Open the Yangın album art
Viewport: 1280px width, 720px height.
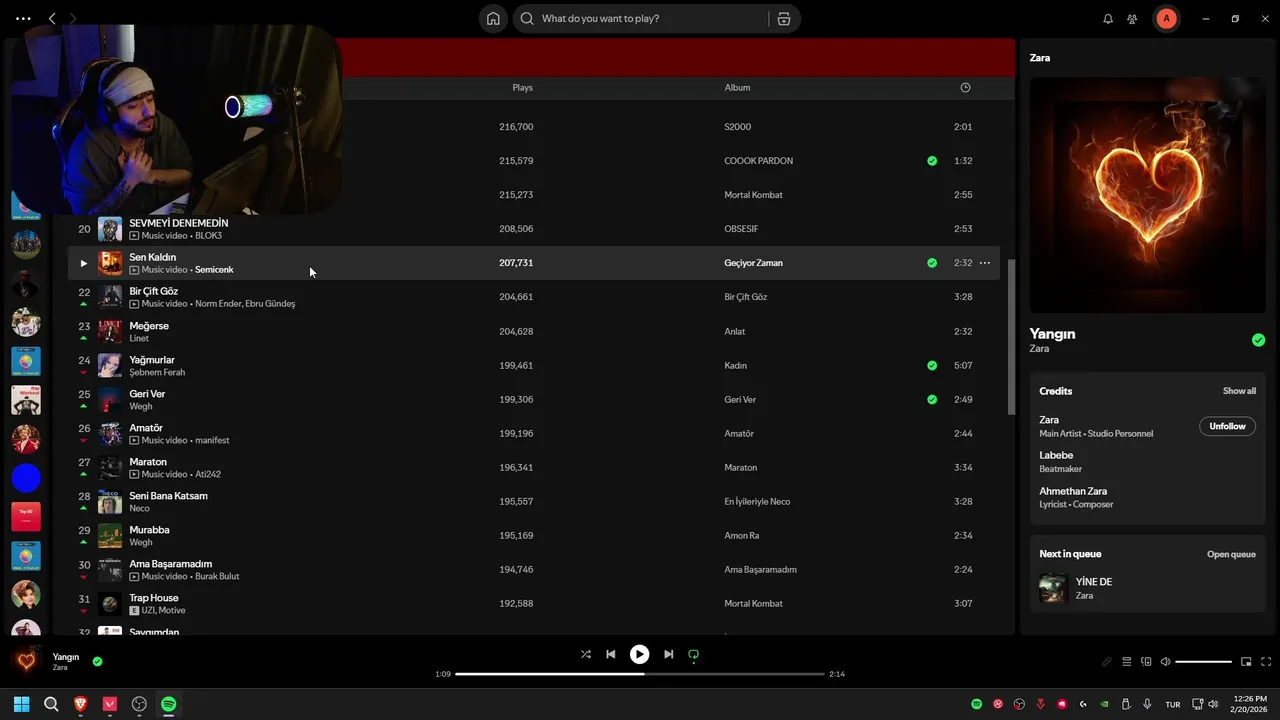[1147, 195]
